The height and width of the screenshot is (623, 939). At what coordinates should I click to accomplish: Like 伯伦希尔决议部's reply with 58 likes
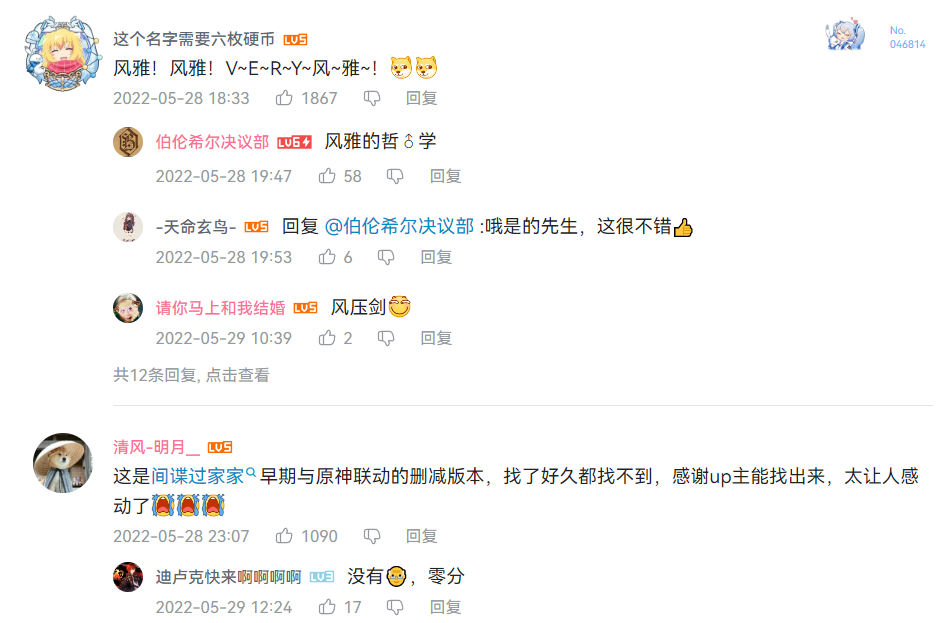[327, 176]
